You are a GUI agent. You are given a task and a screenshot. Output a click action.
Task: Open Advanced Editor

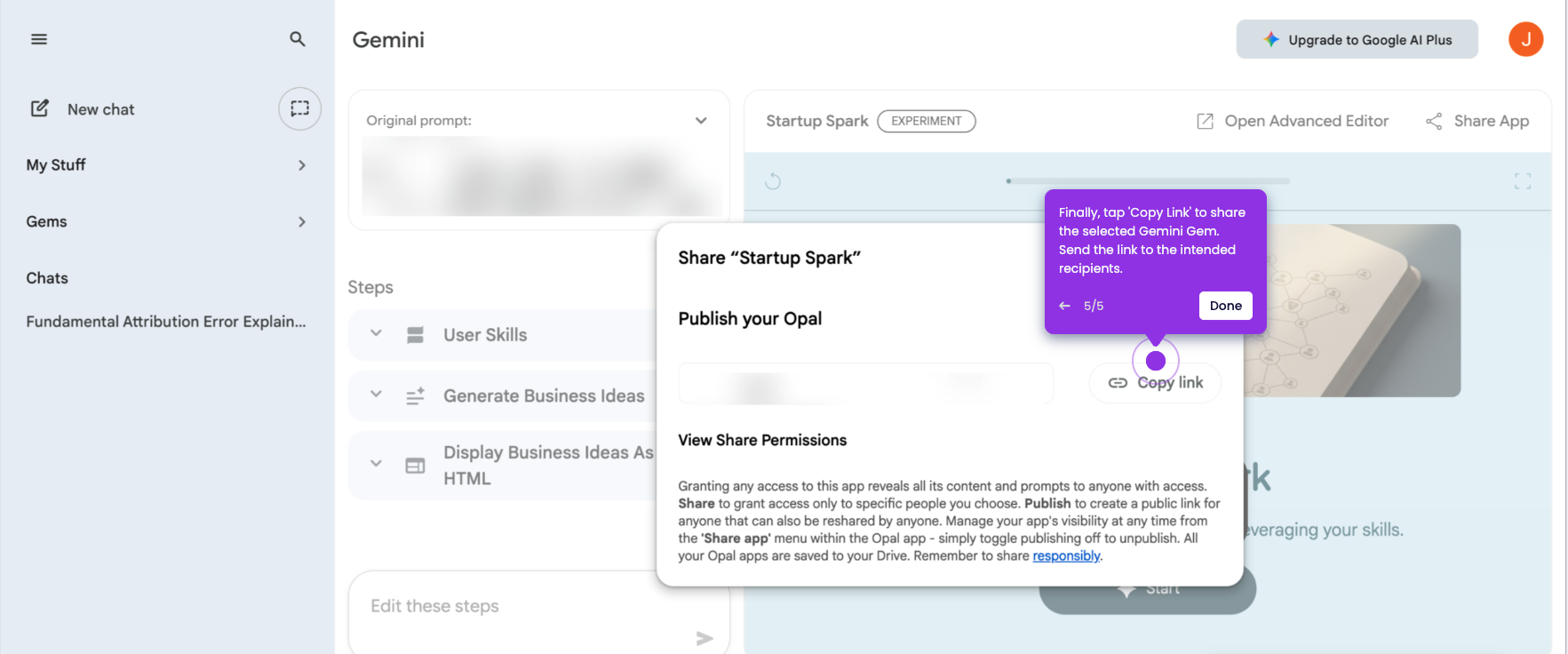pos(1293,121)
